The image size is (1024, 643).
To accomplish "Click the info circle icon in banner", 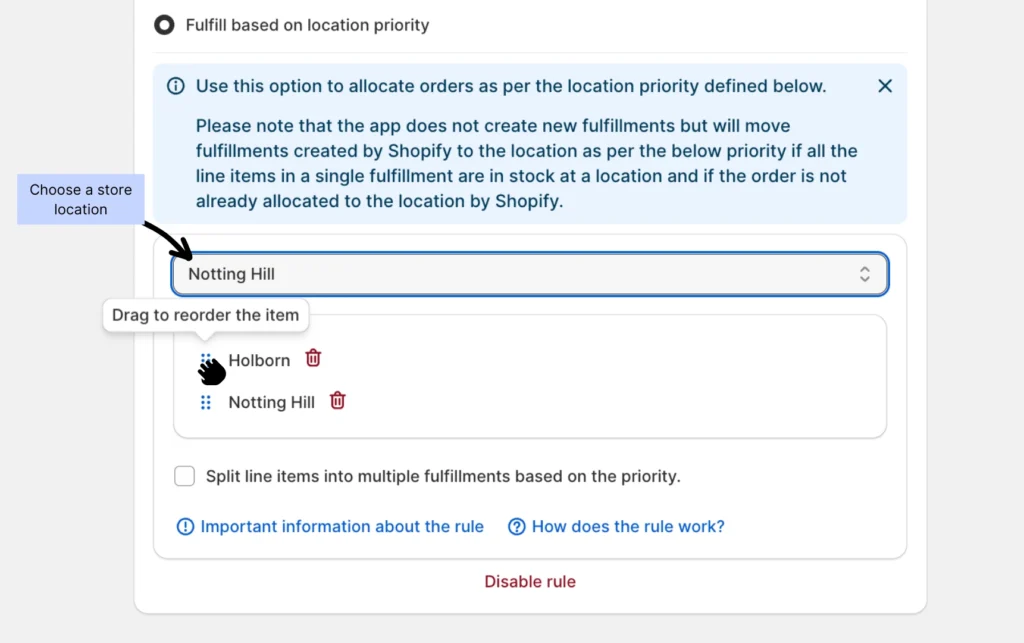I will 176,86.
